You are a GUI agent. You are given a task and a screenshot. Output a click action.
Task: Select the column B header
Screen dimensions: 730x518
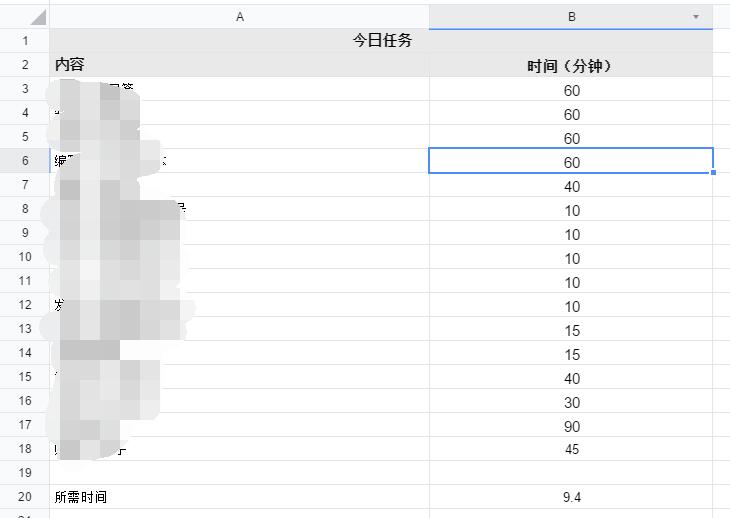pos(571,17)
